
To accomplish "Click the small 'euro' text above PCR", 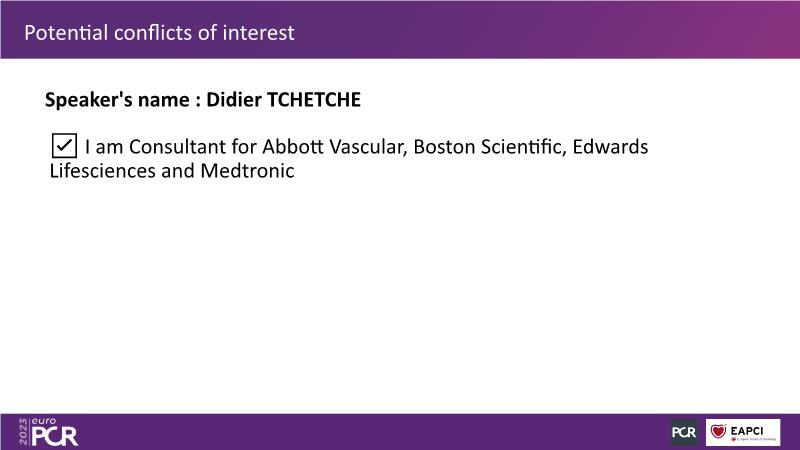I will pos(43,421).
